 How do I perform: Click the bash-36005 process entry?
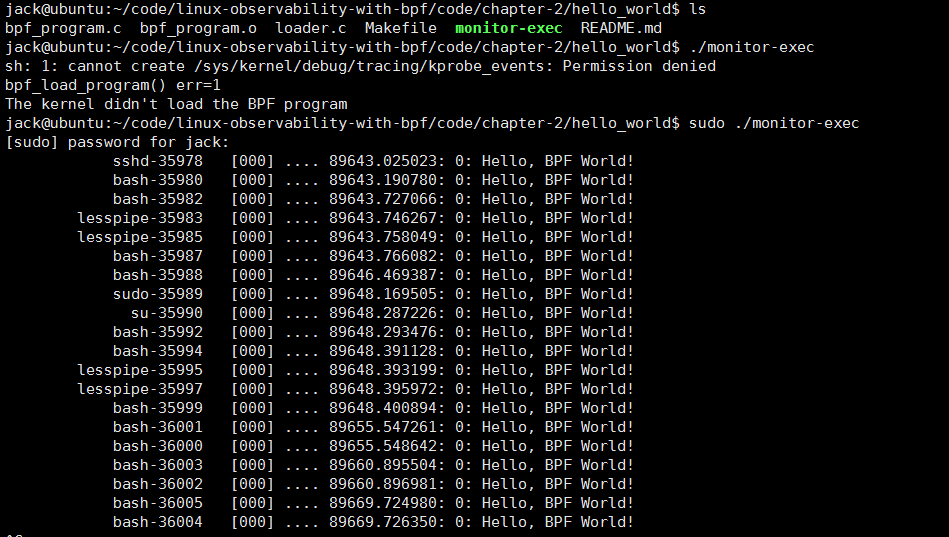point(157,503)
